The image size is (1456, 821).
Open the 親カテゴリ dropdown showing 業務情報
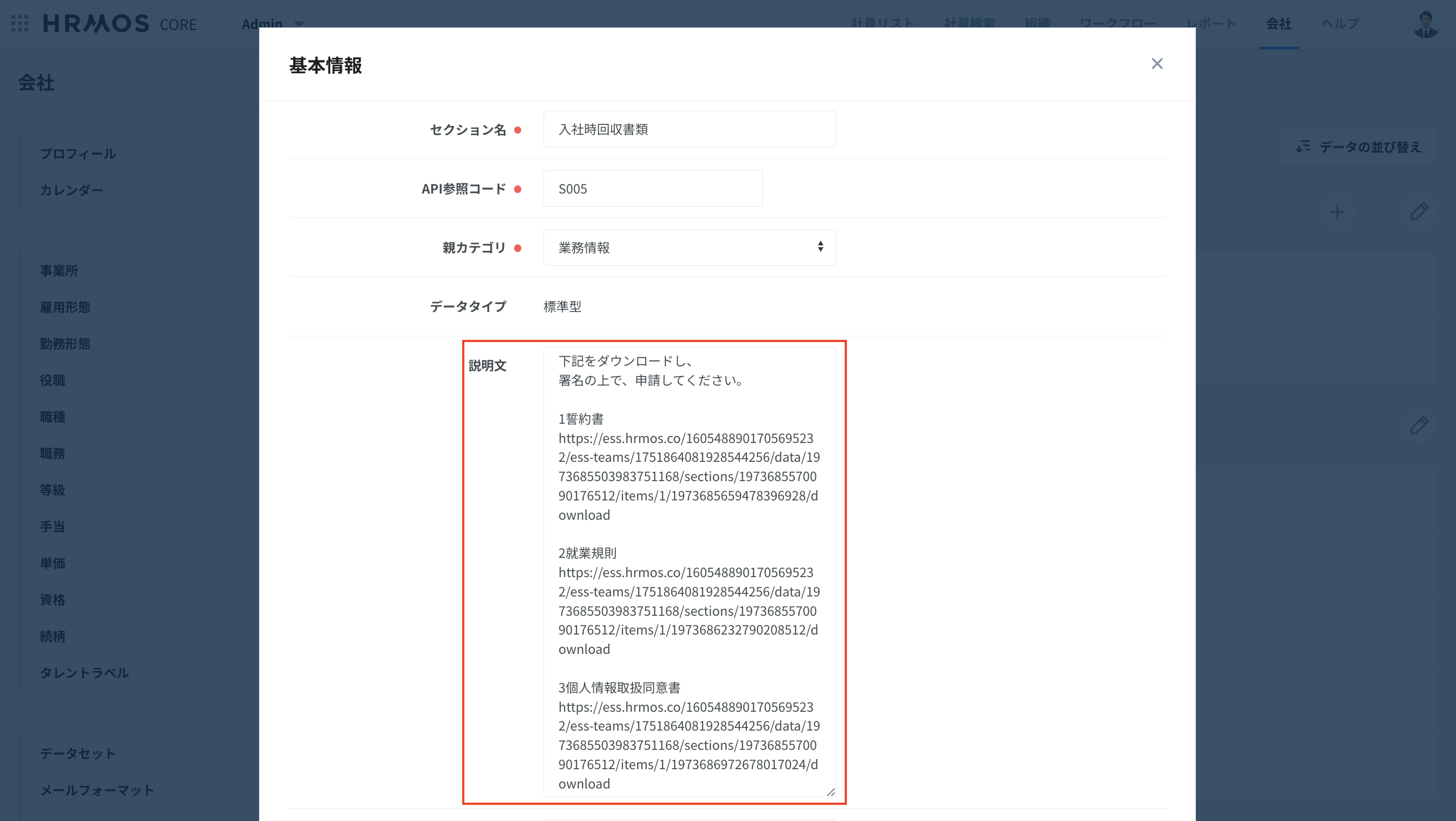point(689,247)
